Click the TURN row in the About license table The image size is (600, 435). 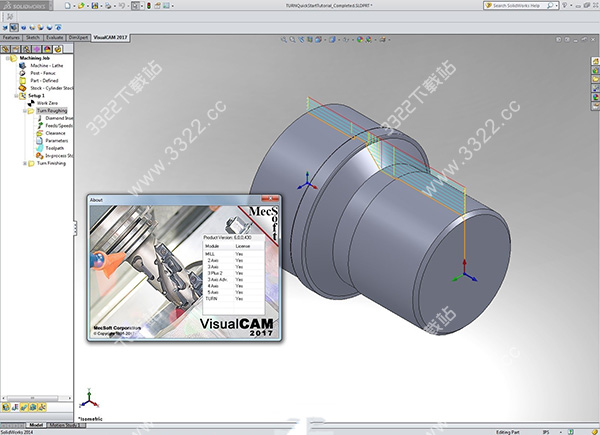233,299
